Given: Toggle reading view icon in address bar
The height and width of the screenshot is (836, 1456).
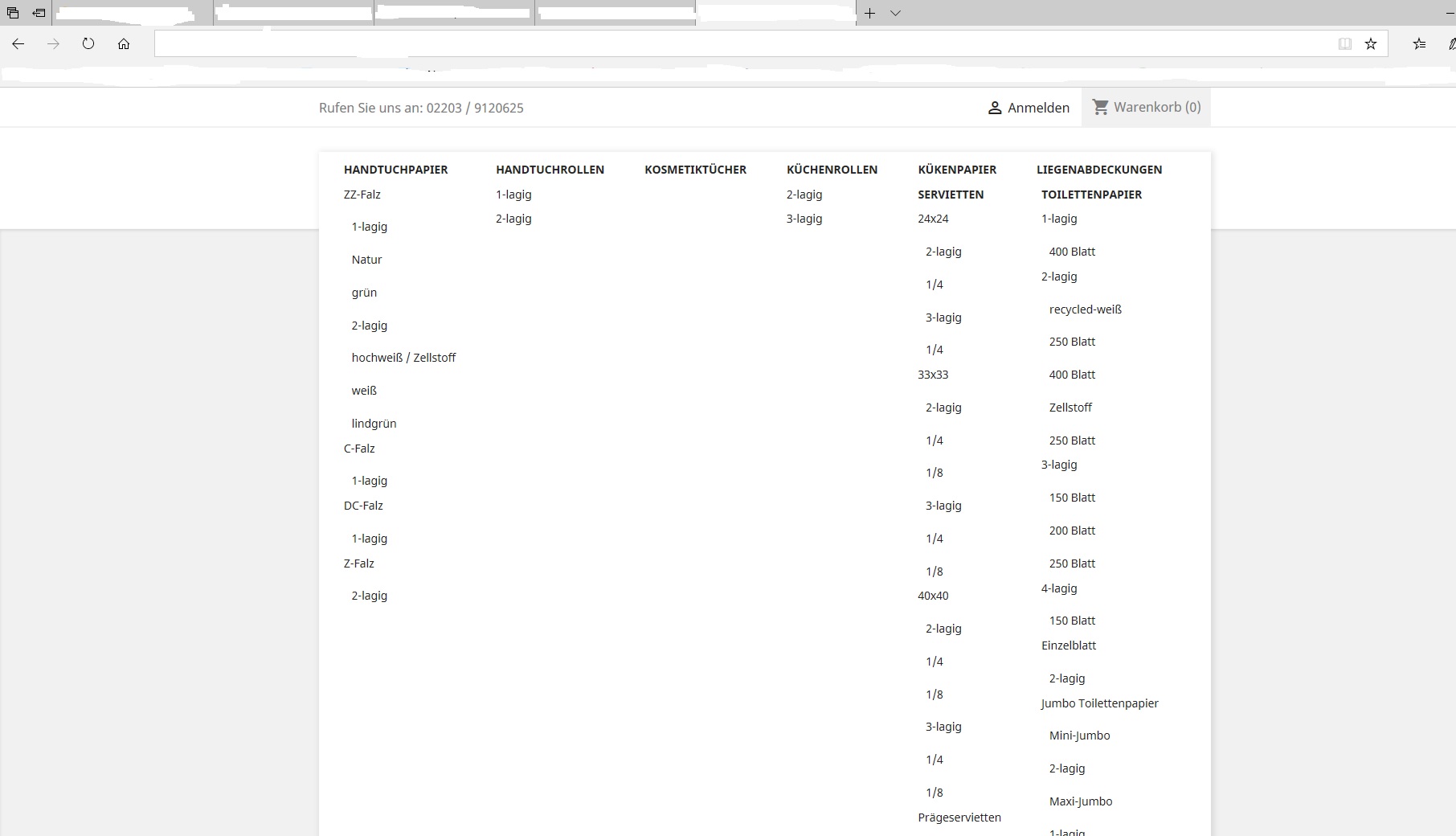Looking at the screenshot, I should coord(1345,43).
